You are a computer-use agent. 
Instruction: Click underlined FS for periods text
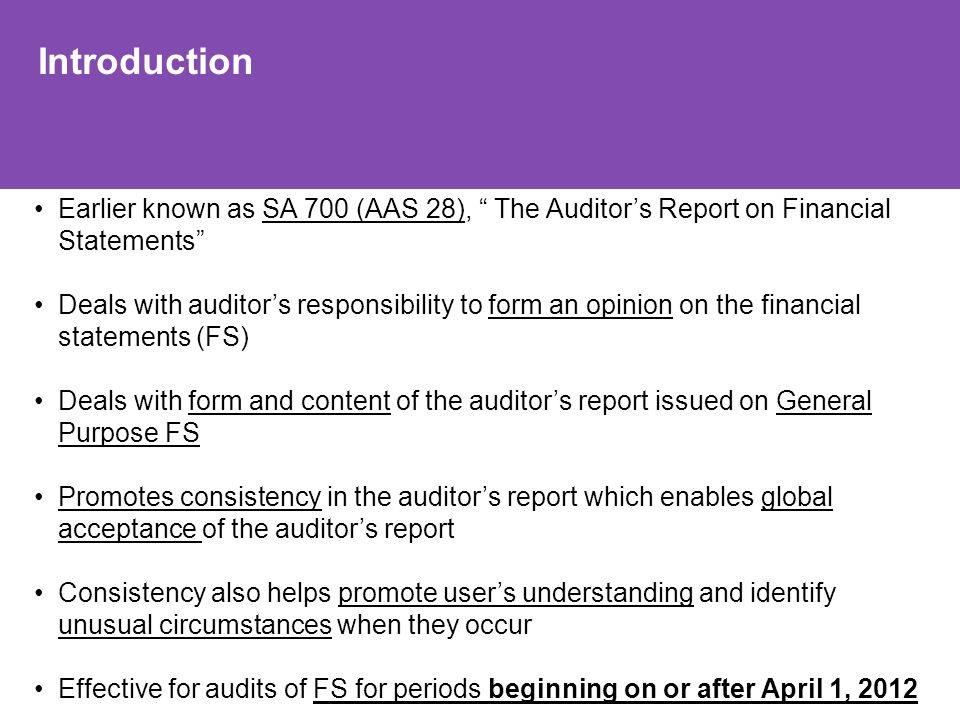tap(397, 689)
